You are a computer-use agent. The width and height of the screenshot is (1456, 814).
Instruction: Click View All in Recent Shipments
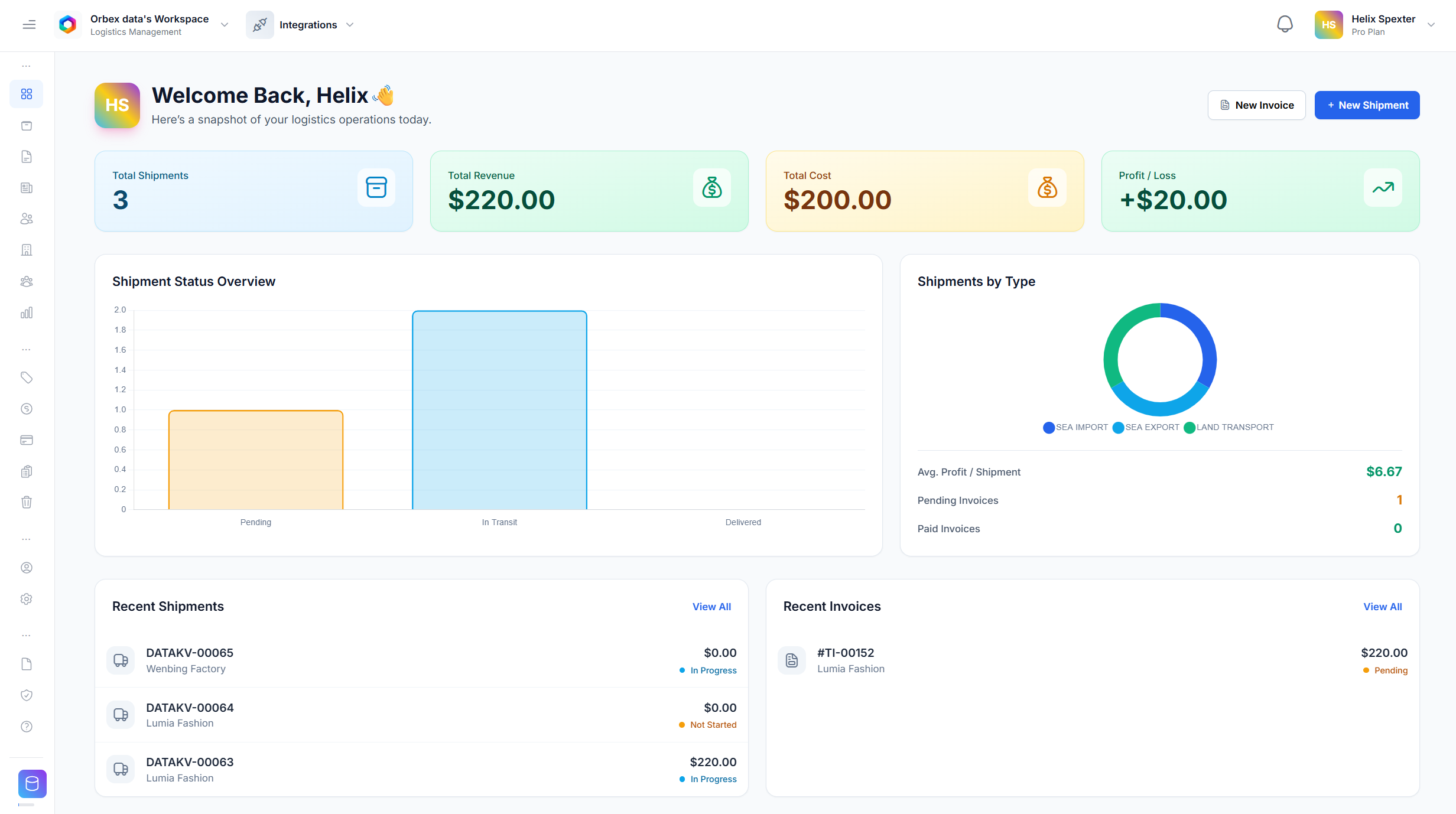click(x=711, y=607)
